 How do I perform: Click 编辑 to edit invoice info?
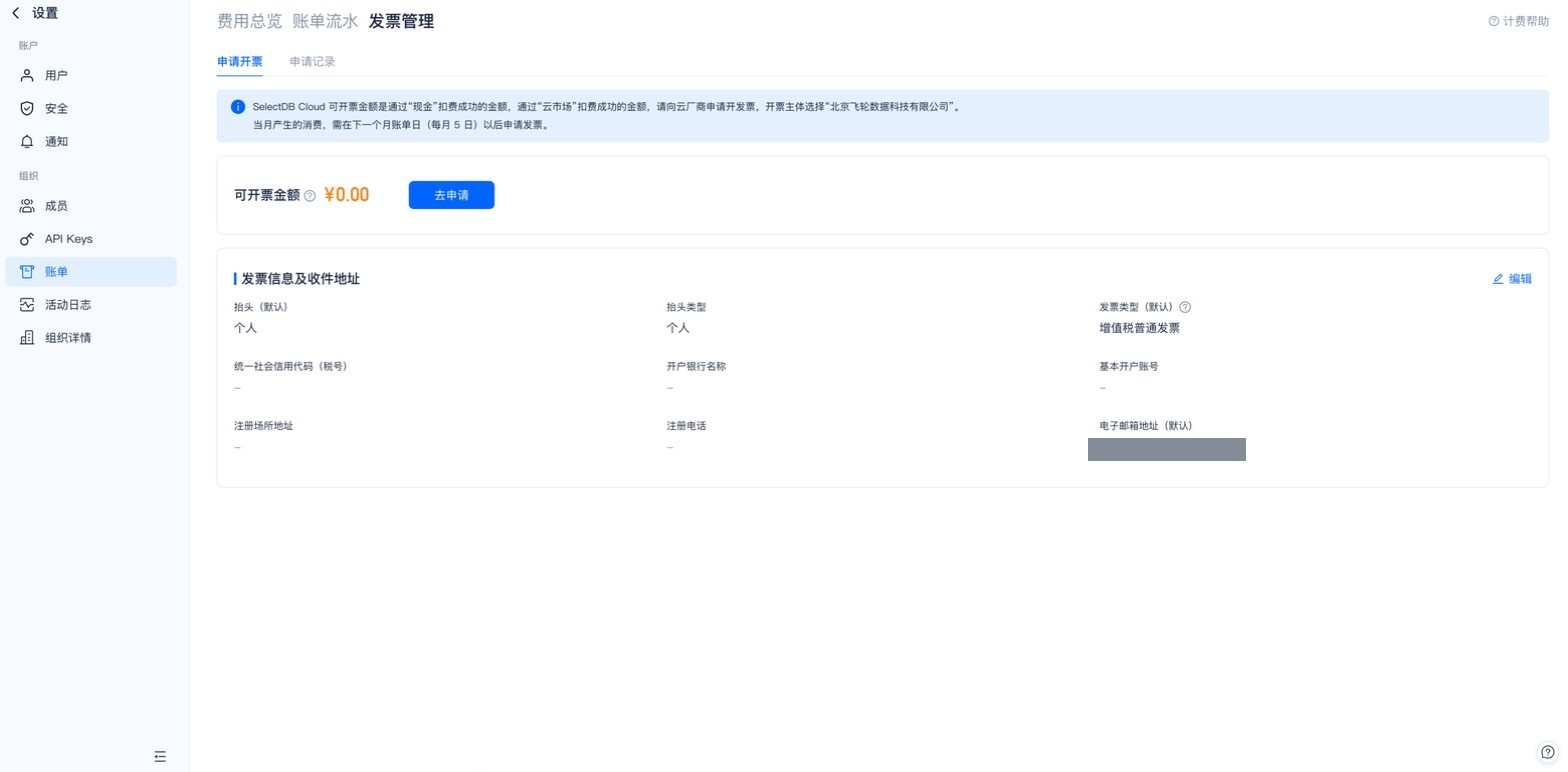click(x=1512, y=279)
